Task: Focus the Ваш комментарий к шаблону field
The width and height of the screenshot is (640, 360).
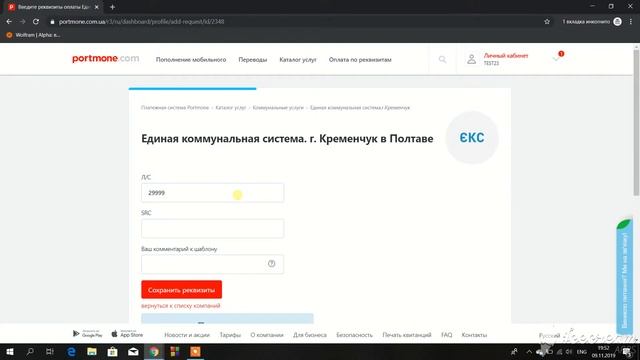Action: 212,264
